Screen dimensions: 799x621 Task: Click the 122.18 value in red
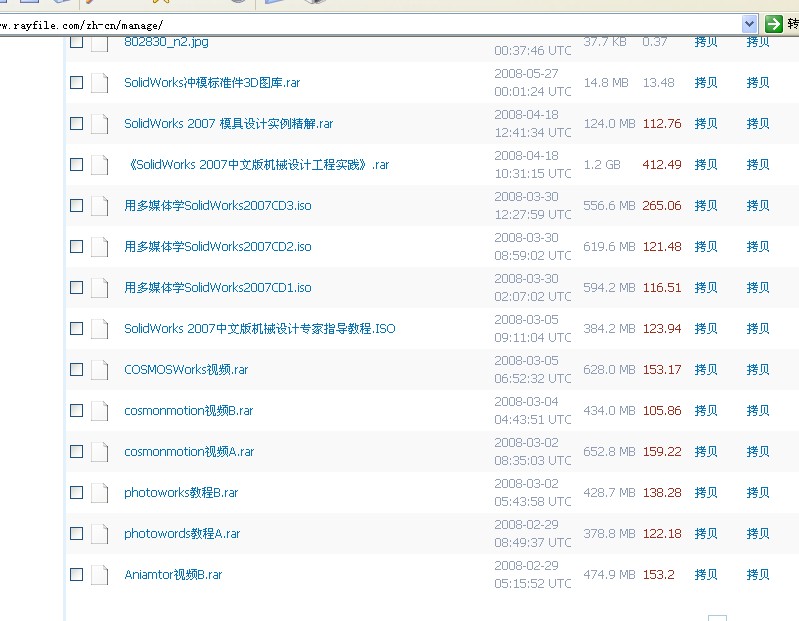(x=662, y=534)
